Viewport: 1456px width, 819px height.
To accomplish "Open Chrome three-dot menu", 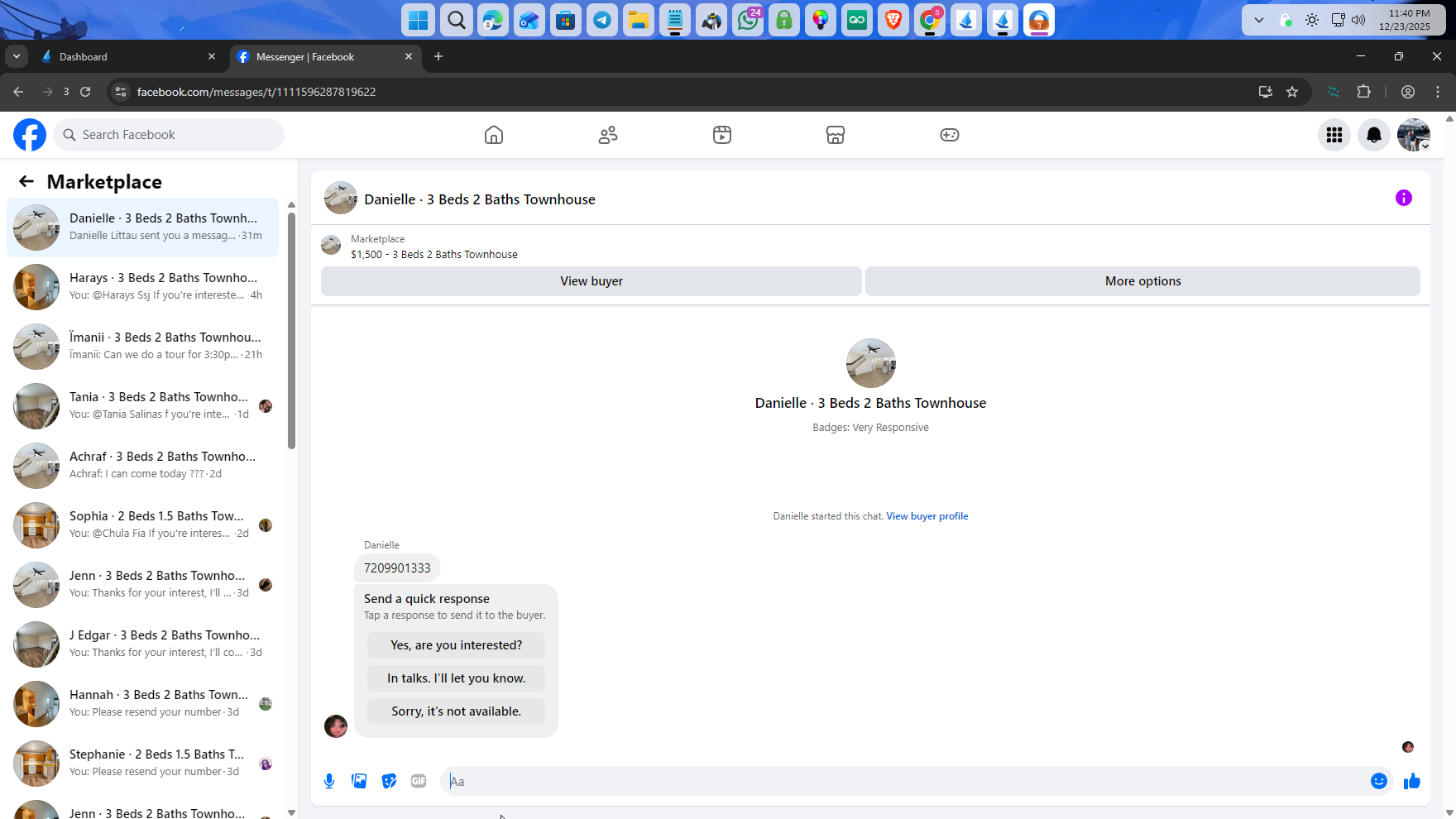I will [x=1438, y=92].
